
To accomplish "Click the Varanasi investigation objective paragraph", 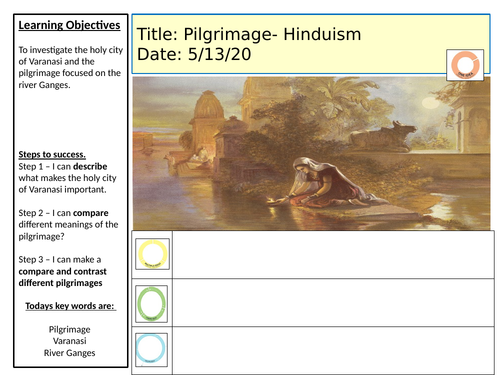I will [71, 67].
